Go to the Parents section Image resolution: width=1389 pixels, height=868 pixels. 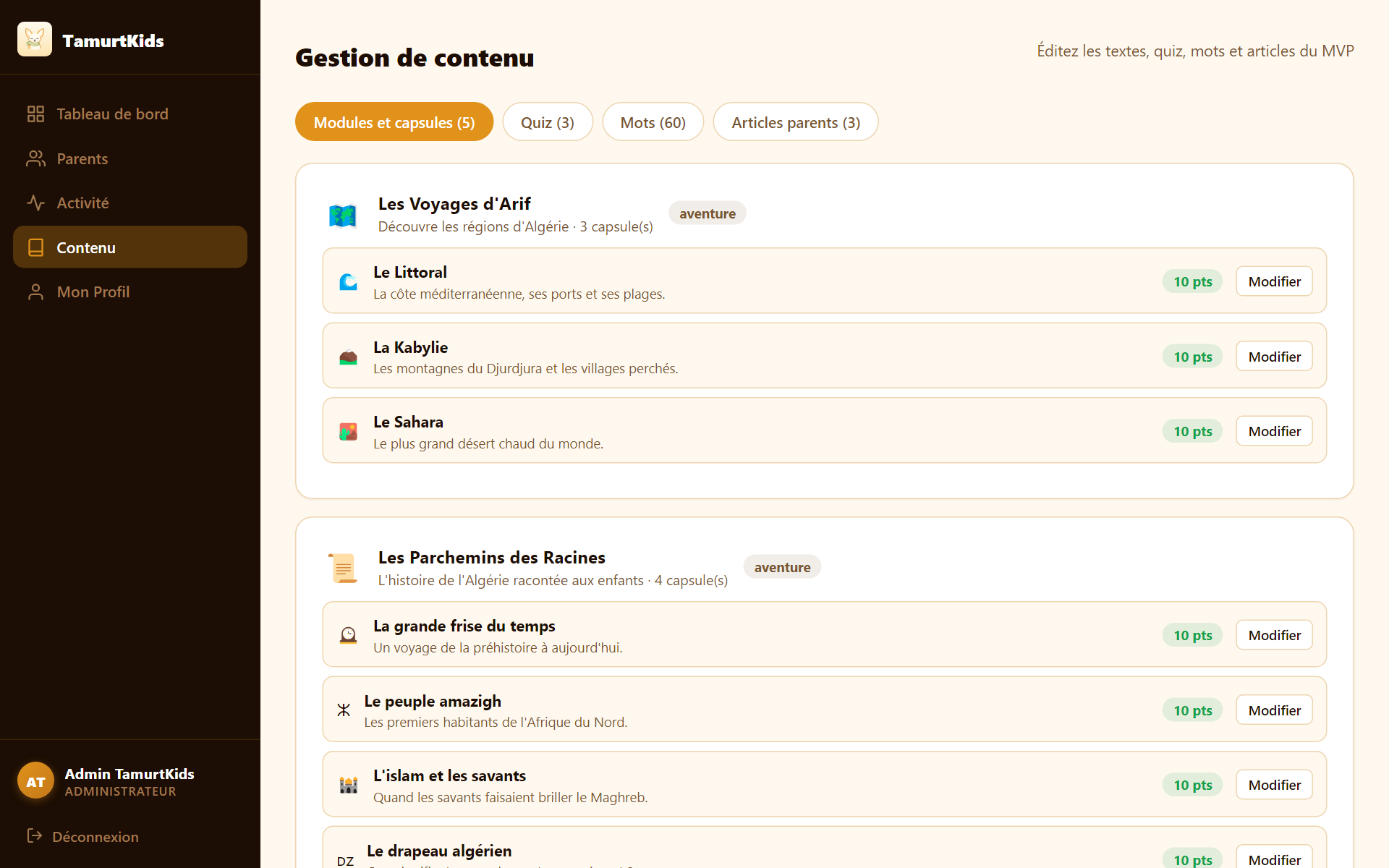pos(130,158)
